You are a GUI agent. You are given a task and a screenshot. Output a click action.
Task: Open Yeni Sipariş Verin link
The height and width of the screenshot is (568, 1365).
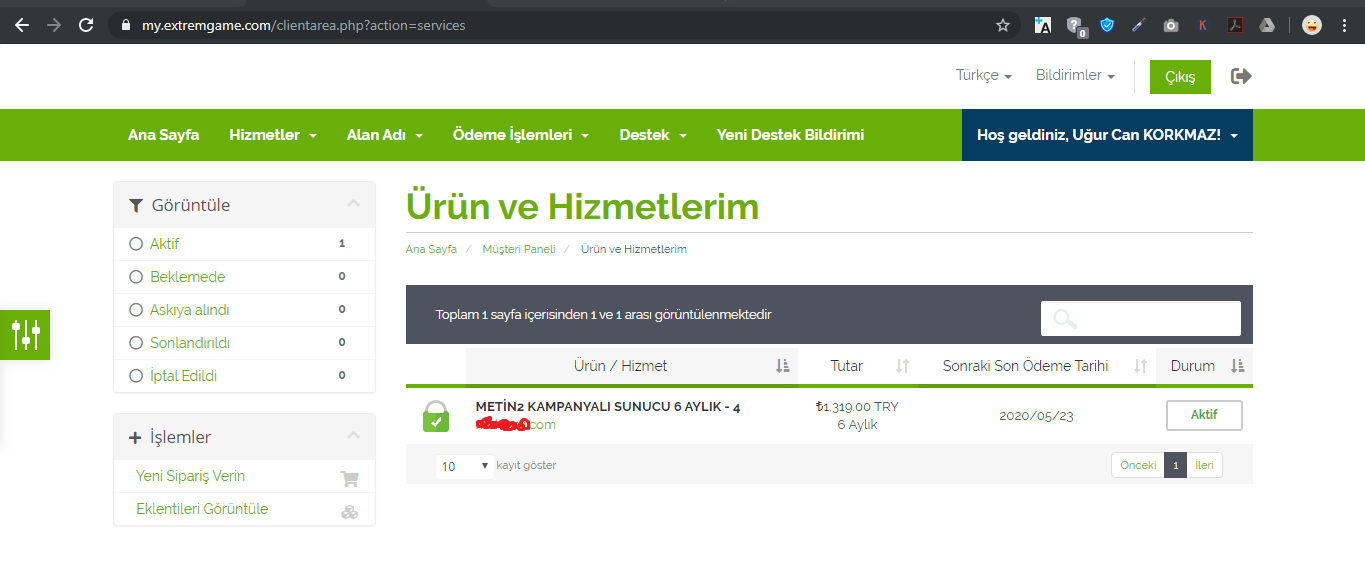pyautogui.click(x=190, y=476)
